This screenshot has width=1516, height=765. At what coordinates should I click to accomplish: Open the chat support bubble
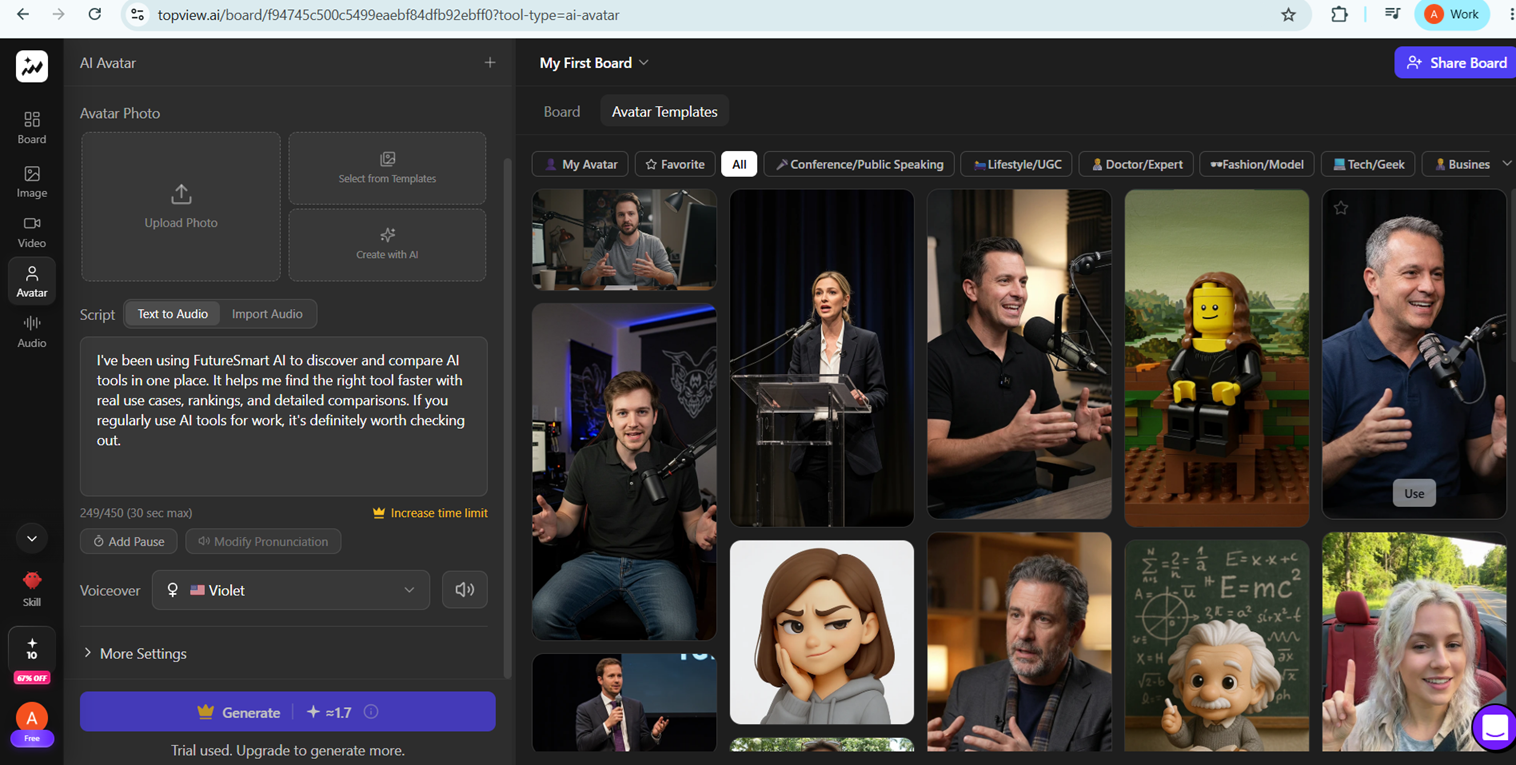pyautogui.click(x=1495, y=728)
